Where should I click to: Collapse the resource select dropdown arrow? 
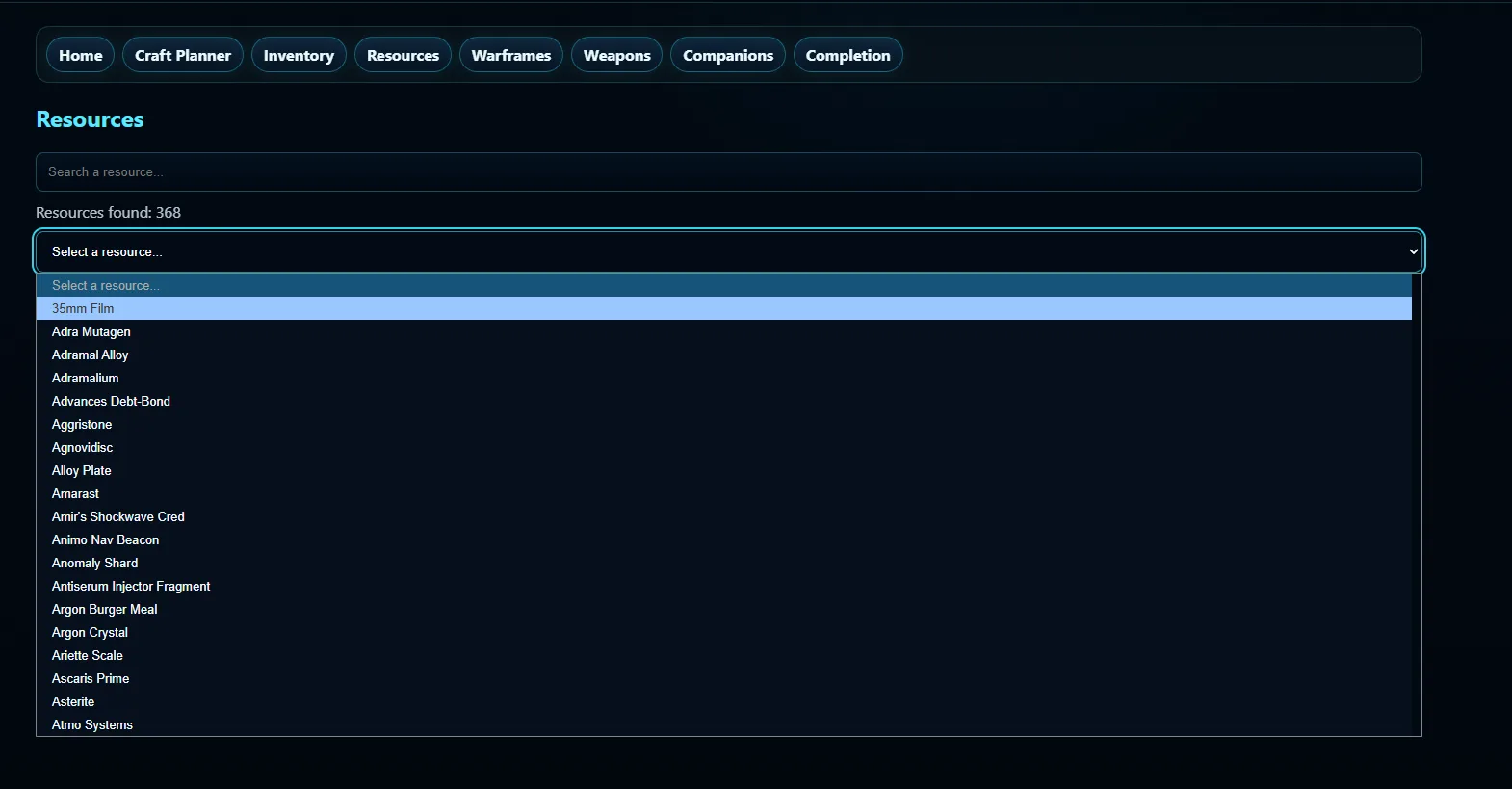click(x=1413, y=251)
